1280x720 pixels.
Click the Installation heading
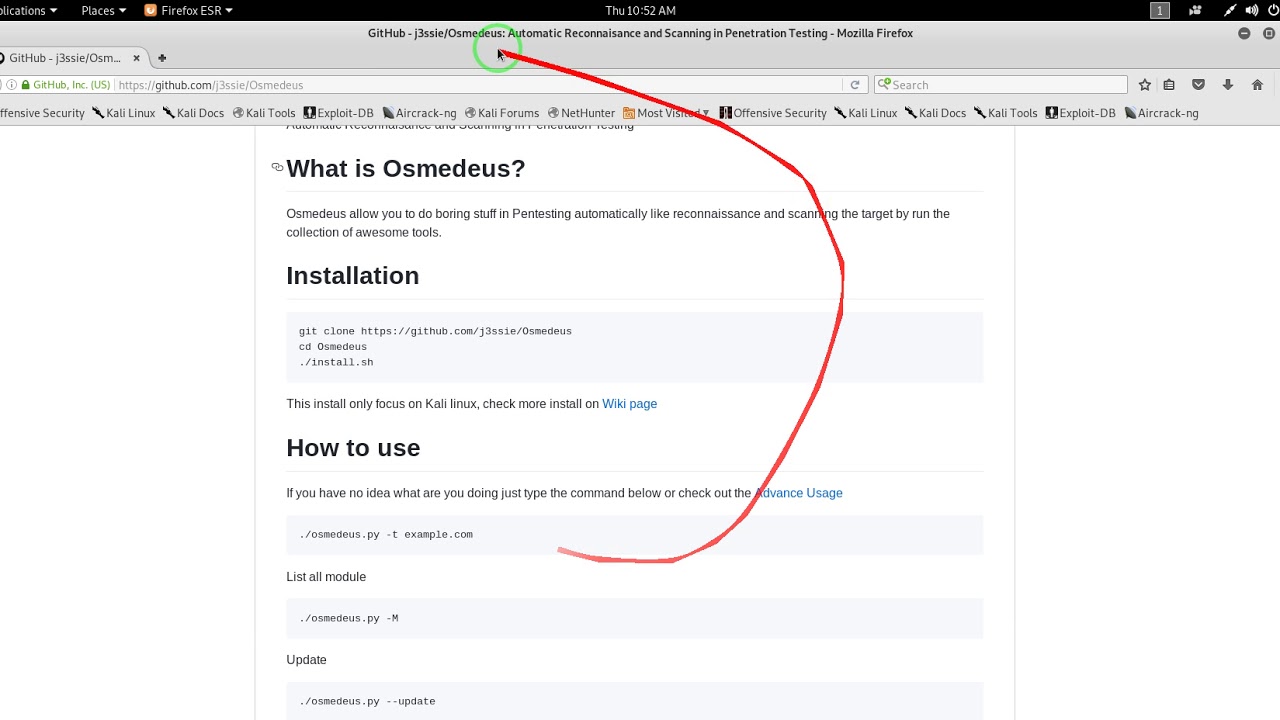(352, 276)
